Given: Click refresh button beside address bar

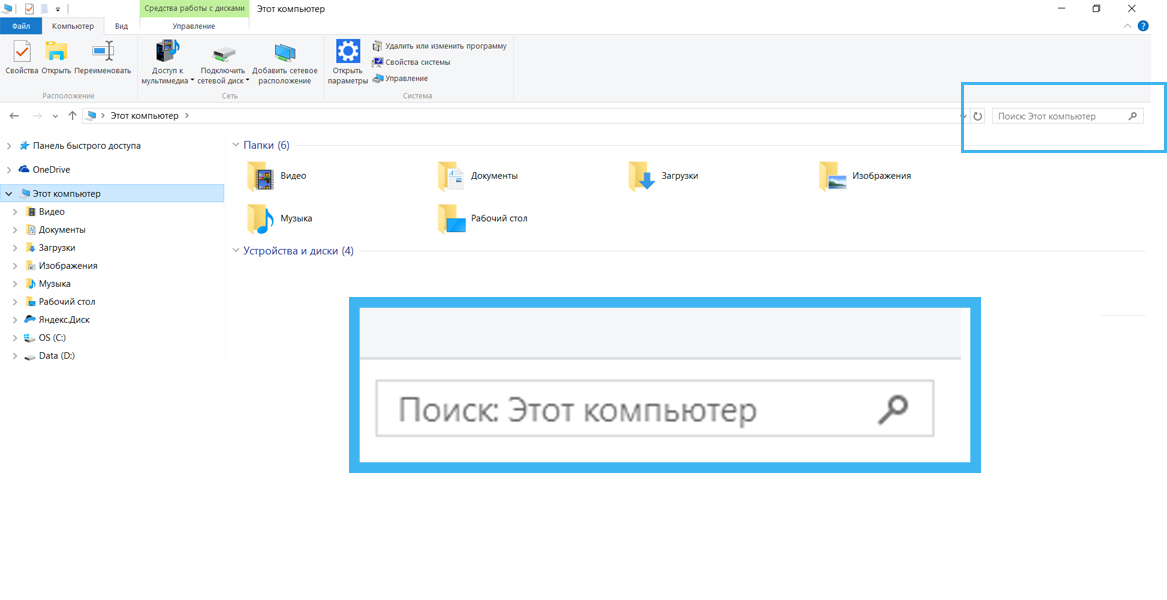Looking at the screenshot, I should 978,116.
